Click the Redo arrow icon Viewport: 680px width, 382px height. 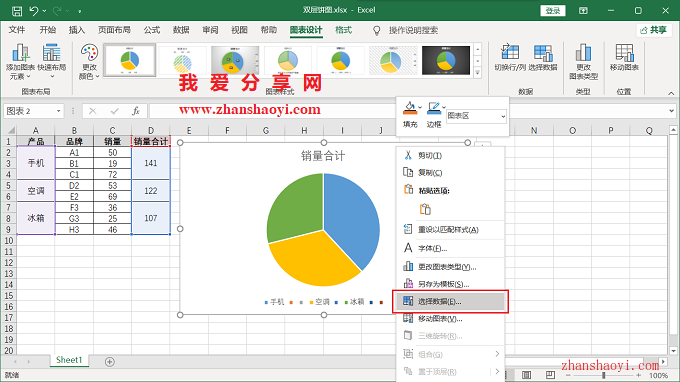[x=57, y=11]
